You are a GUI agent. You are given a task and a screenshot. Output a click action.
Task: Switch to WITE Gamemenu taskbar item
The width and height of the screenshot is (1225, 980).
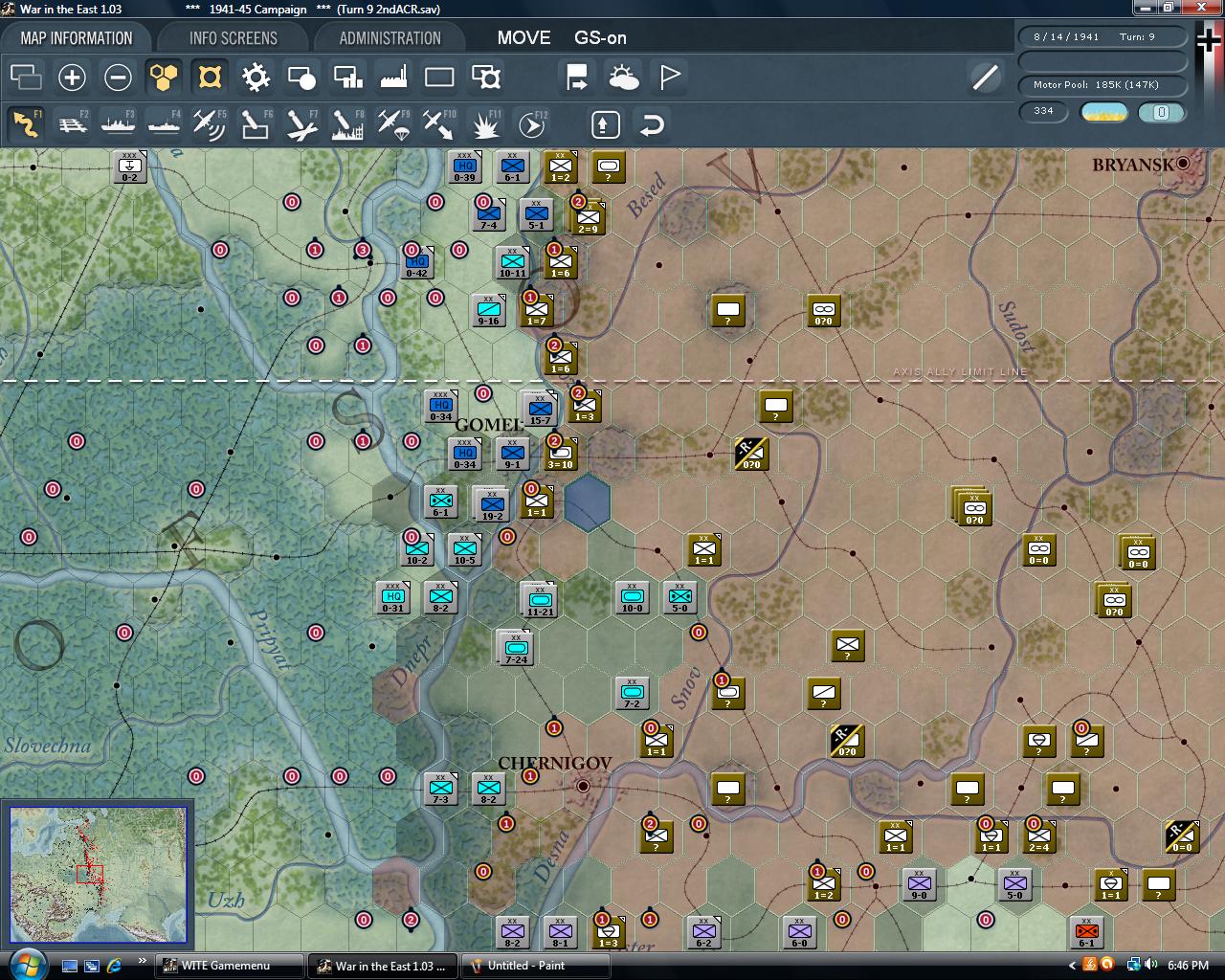pos(230,966)
